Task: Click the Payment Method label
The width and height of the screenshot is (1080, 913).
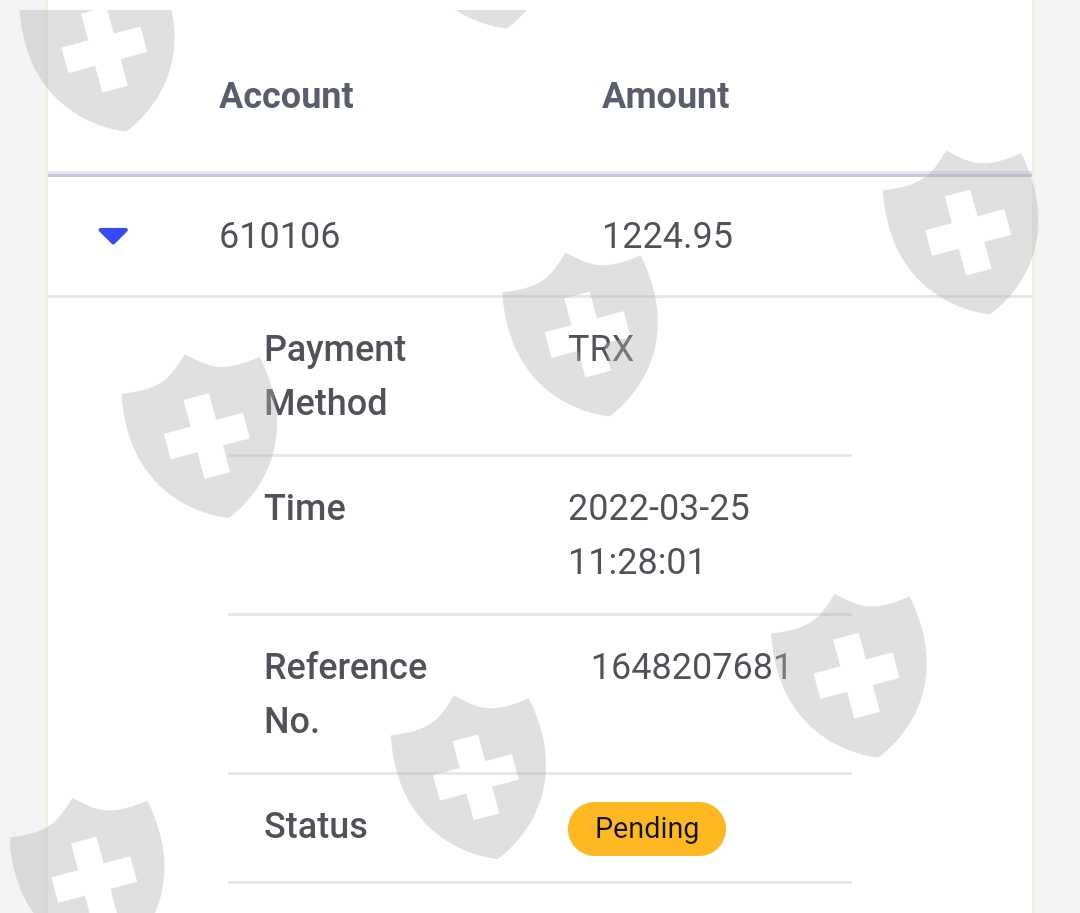Action: click(334, 375)
